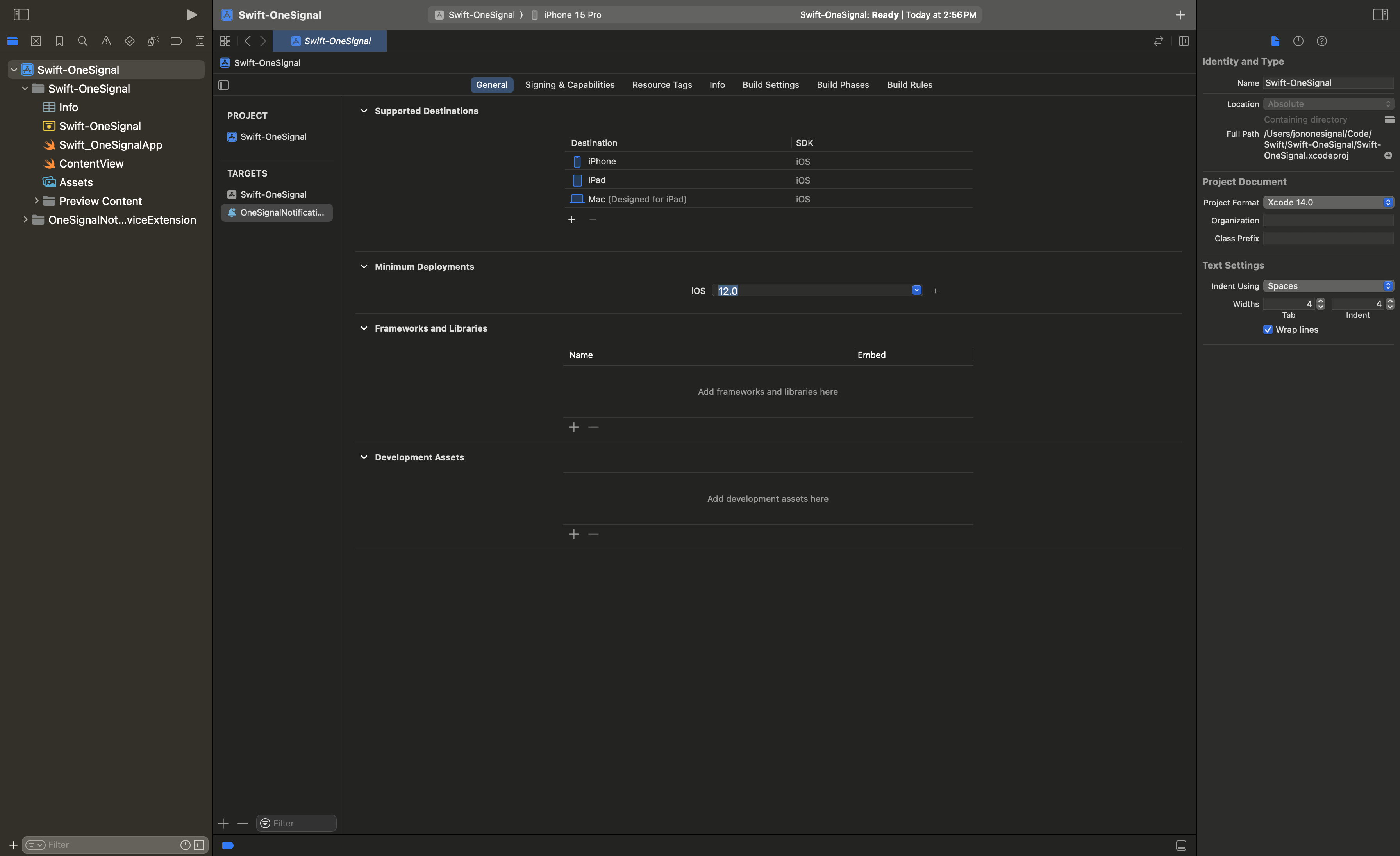1400x856 pixels.
Task: Open the Issue navigator warning icon
Action: point(106,41)
